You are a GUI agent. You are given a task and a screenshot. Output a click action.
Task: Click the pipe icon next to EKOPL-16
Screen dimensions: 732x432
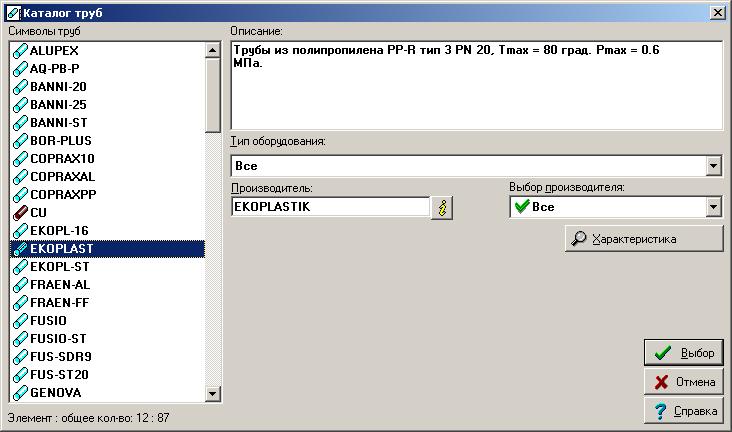[20, 230]
